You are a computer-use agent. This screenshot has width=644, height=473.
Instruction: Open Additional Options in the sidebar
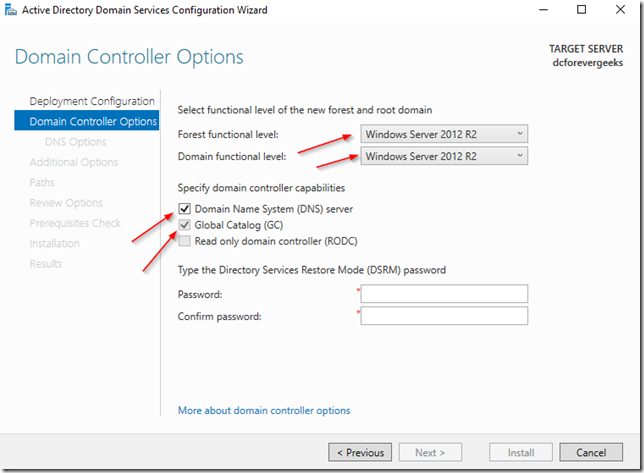(74, 162)
